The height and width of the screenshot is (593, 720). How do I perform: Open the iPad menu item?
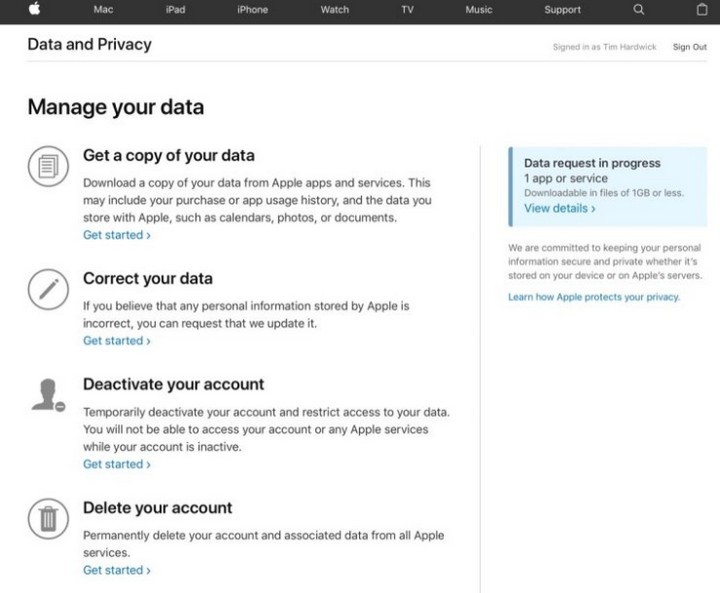[175, 10]
